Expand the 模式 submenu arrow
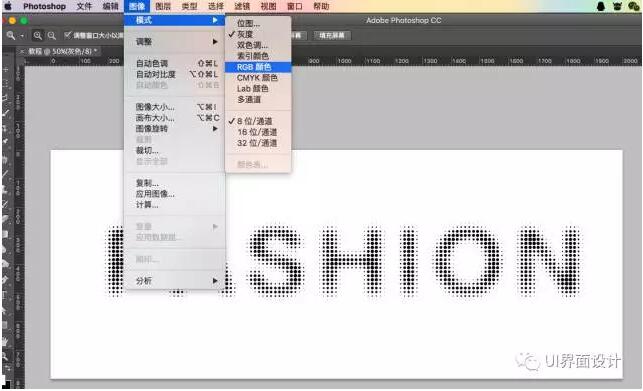 click(215, 20)
